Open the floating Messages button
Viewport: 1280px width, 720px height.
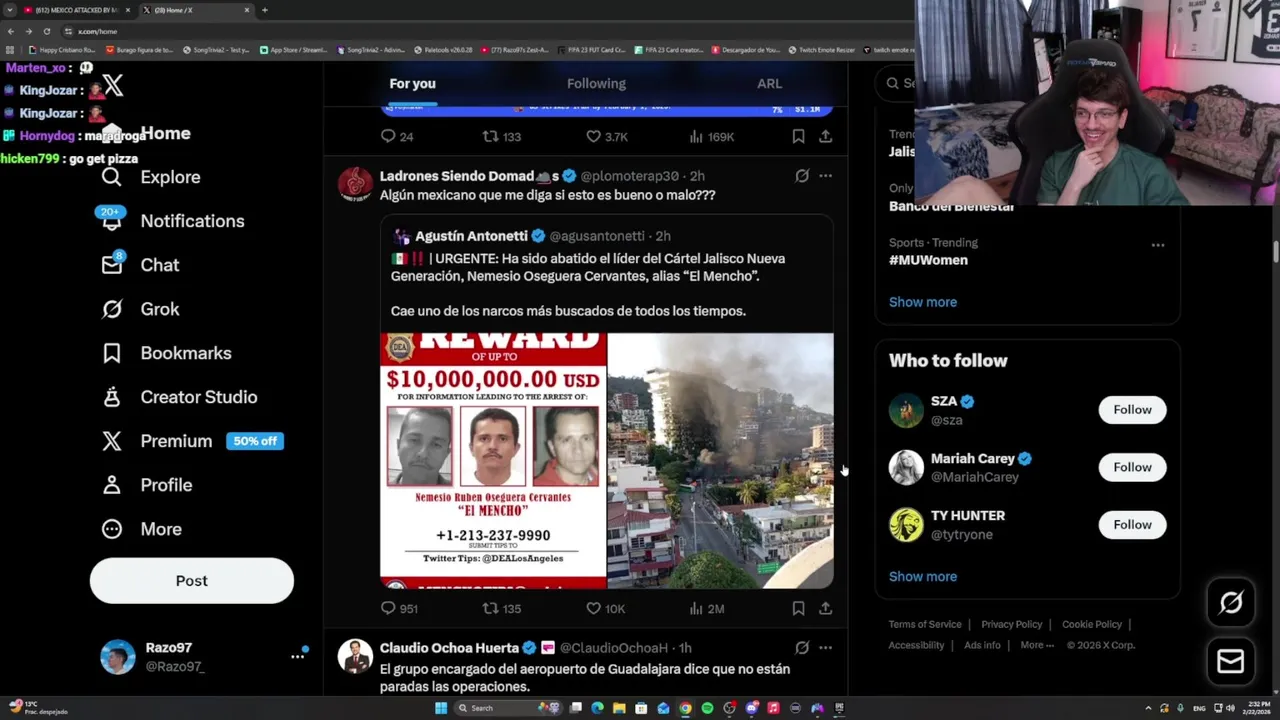pos(1231,661)
